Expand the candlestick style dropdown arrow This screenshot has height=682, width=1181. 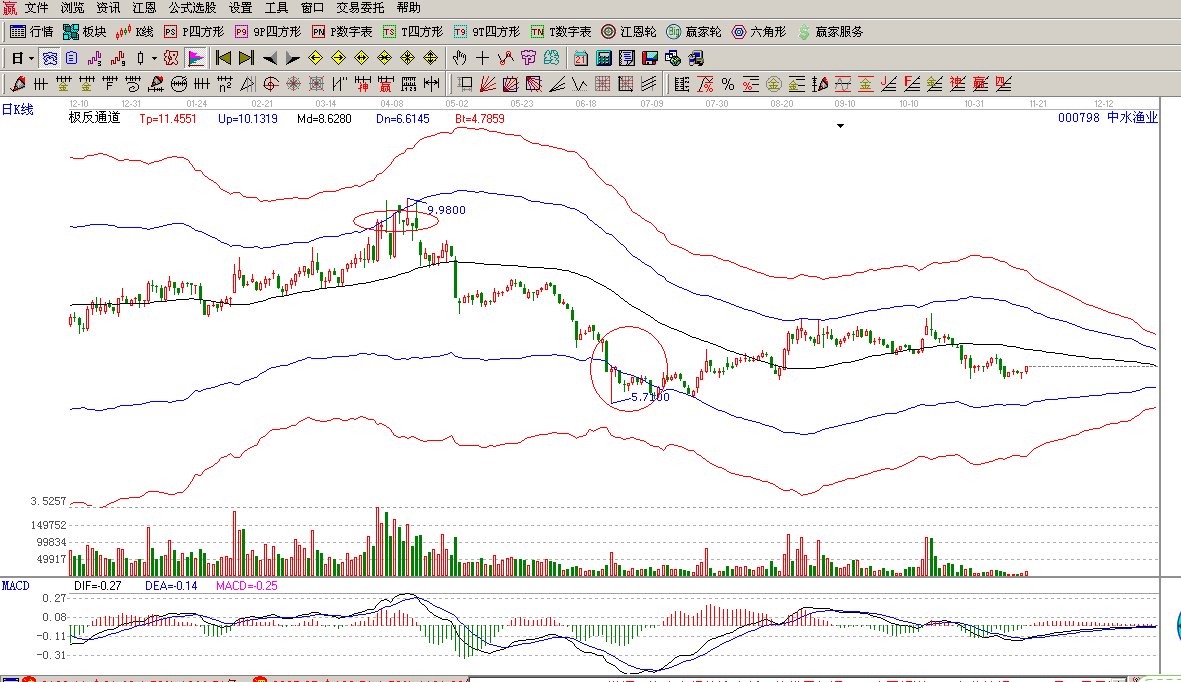(154, 58)
